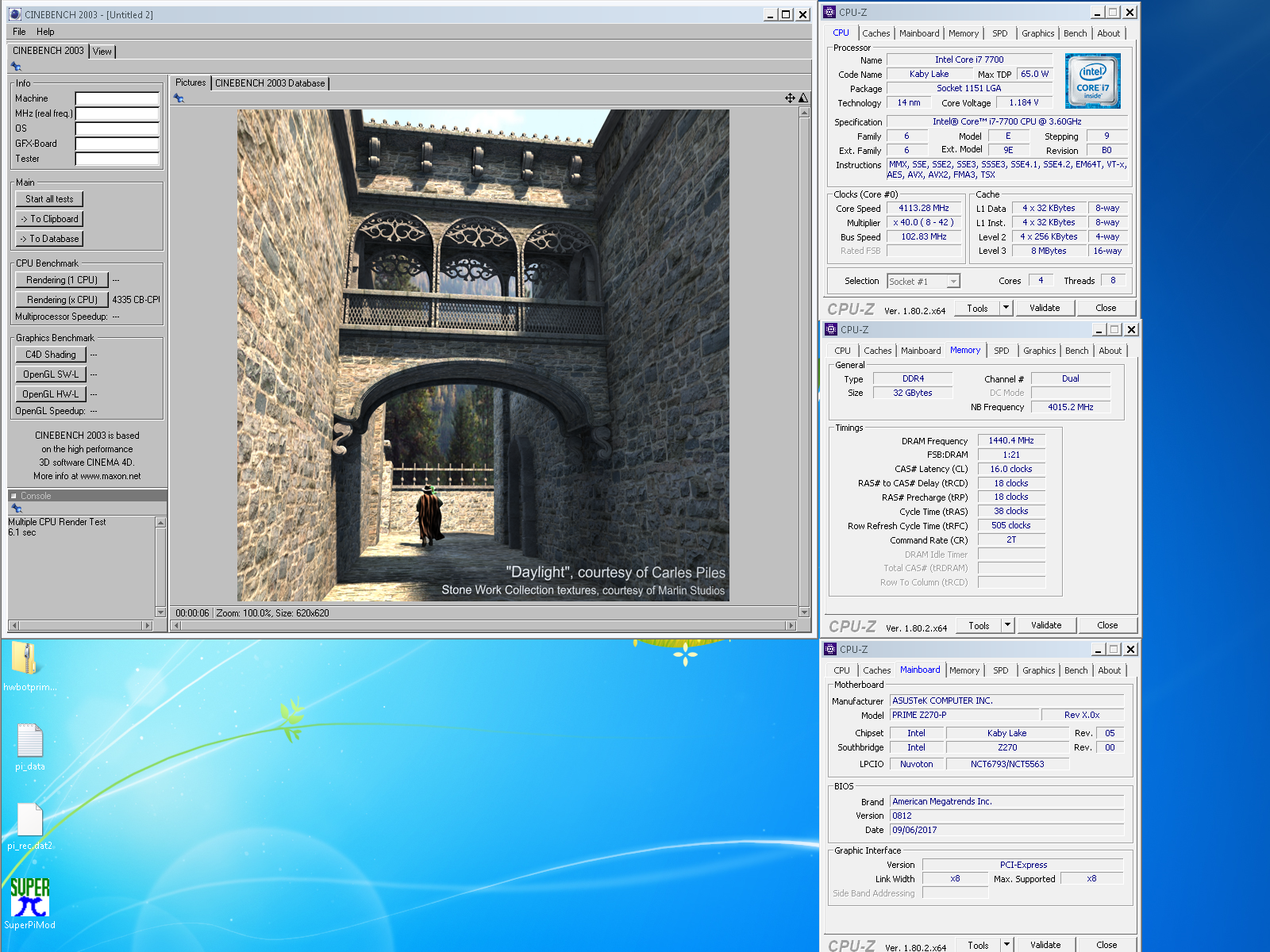Click into the OS input field

117,129
